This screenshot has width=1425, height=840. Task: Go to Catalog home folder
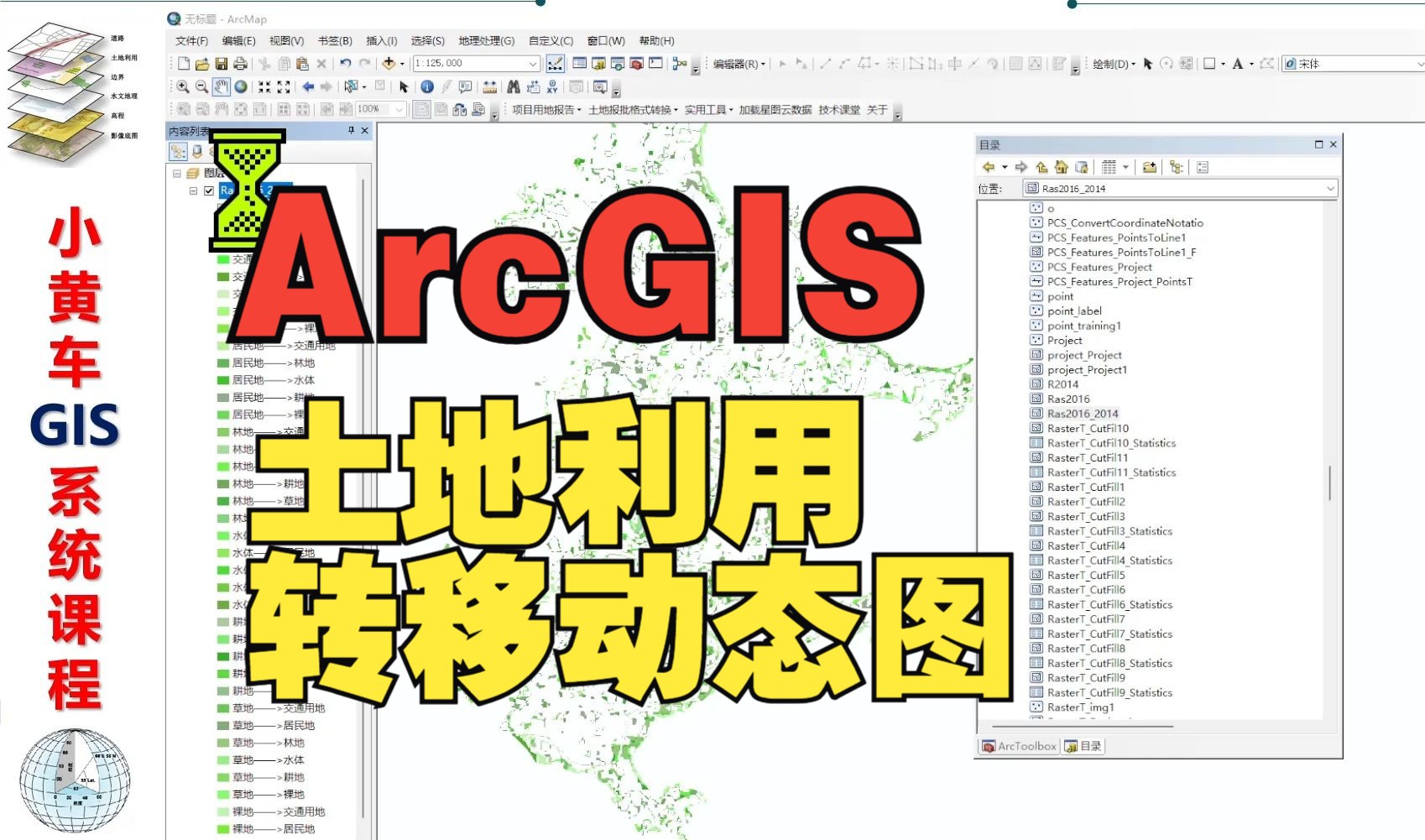1062,167
